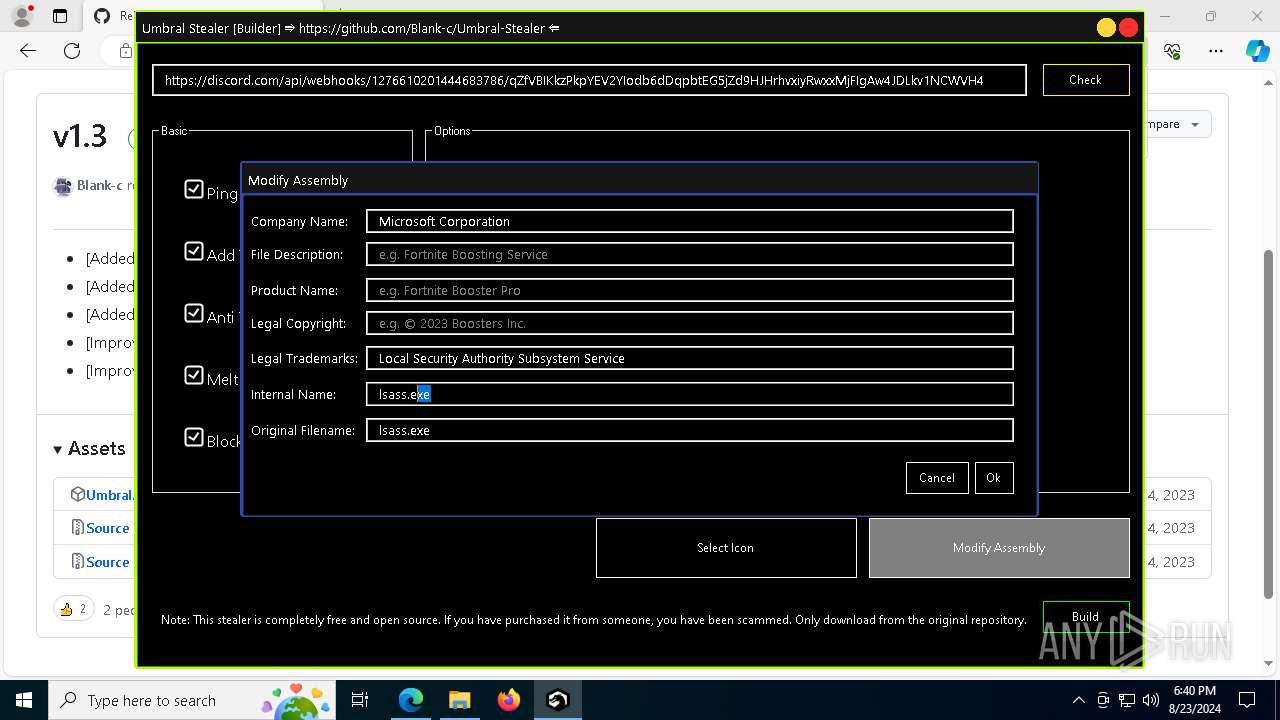Open the browser essentials heart icon
Image resolution: width=1280 pixels, height=720 pixels.
coord(1173,51)
